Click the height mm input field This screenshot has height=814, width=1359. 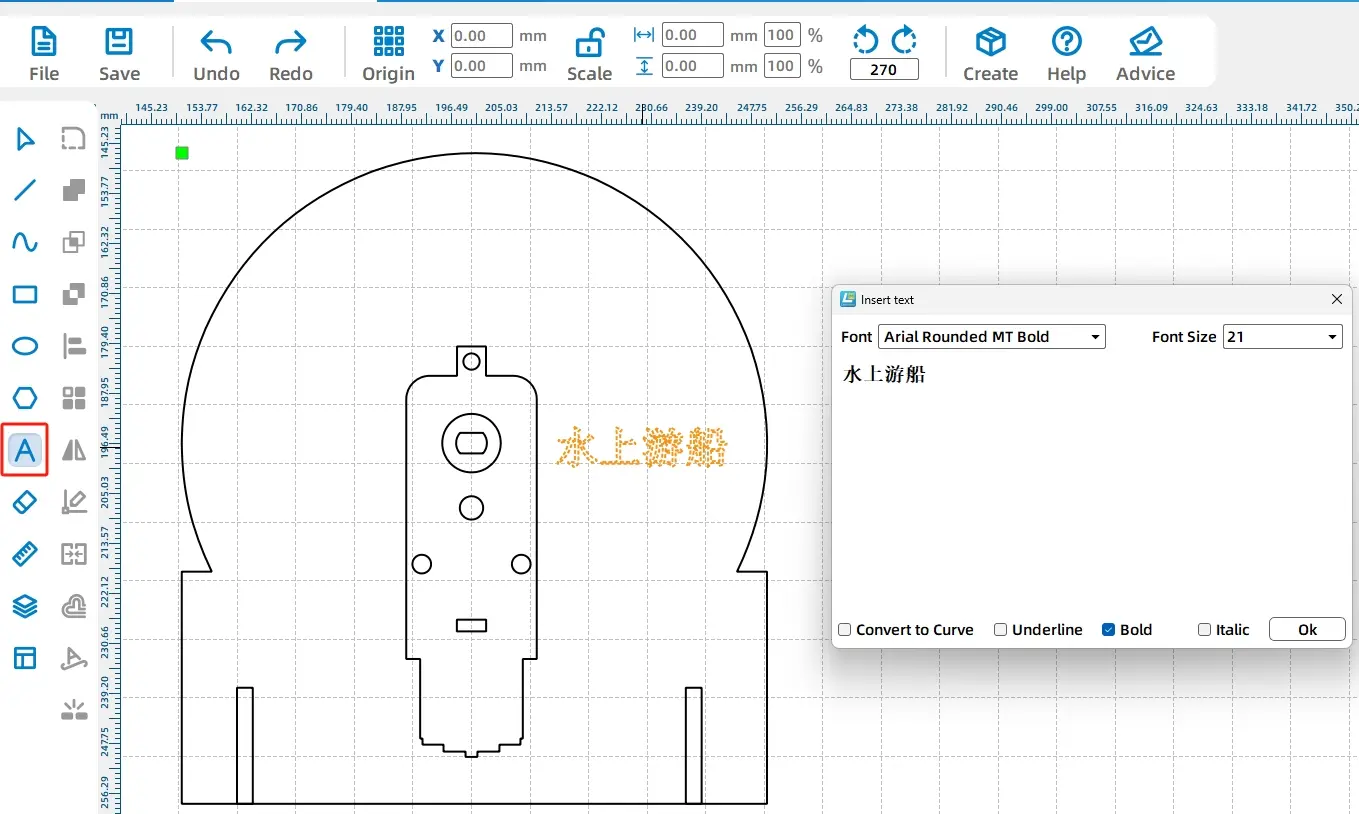click(x=692, y=66)
